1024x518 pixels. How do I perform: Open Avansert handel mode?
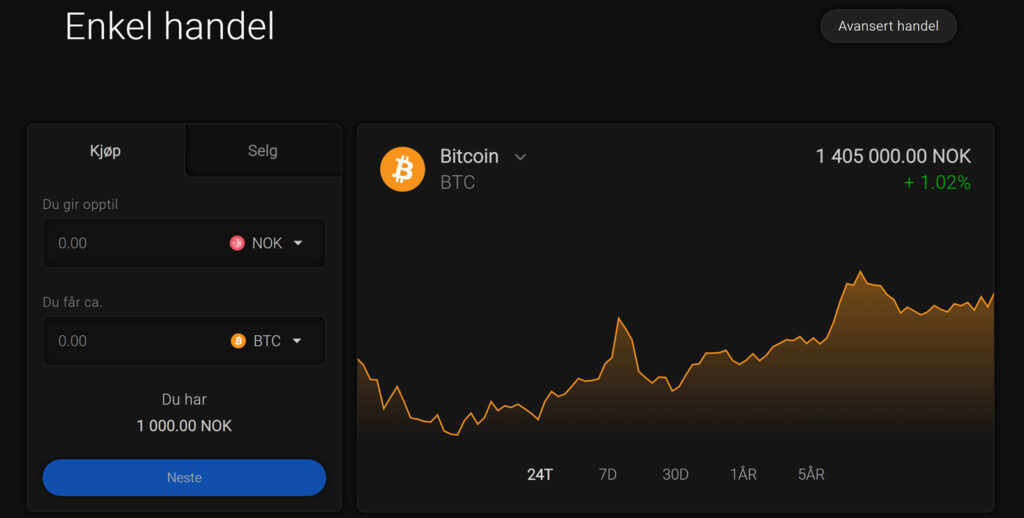[x=888, y=26]
